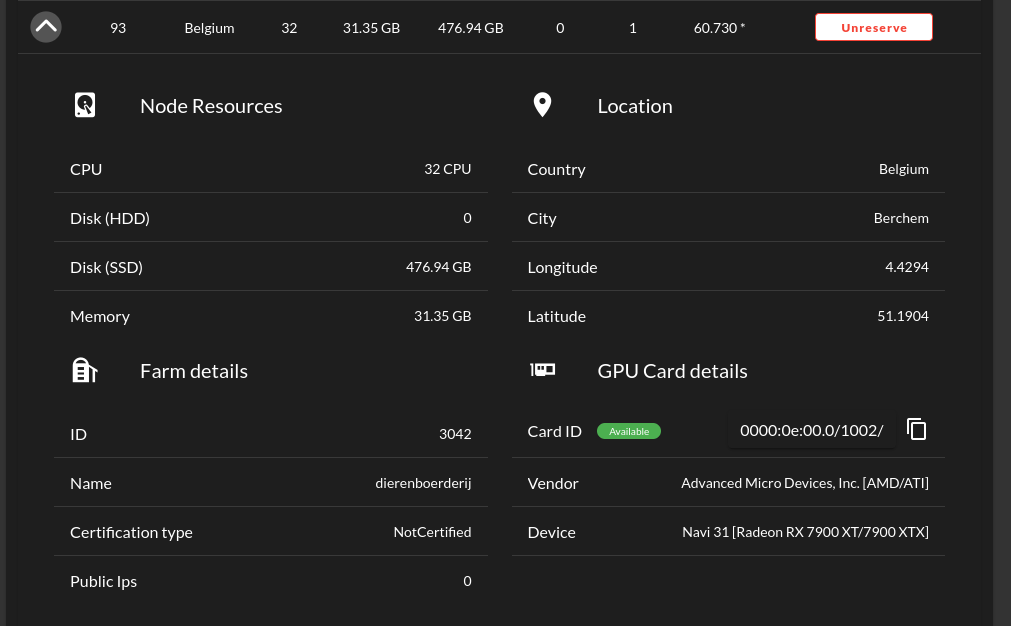Open the Card ID value field
The image size is (1011, 626).
coord(811,430)
